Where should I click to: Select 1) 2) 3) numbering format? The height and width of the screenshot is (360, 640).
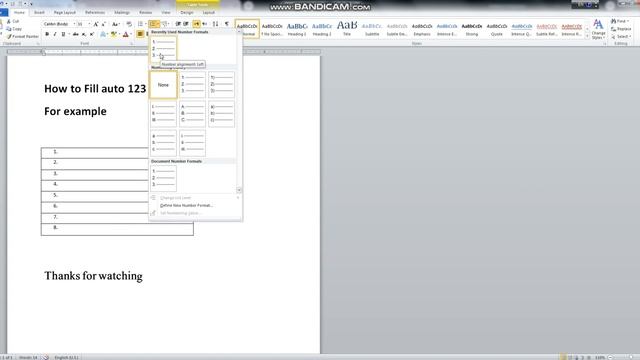(x=221, y=85)
